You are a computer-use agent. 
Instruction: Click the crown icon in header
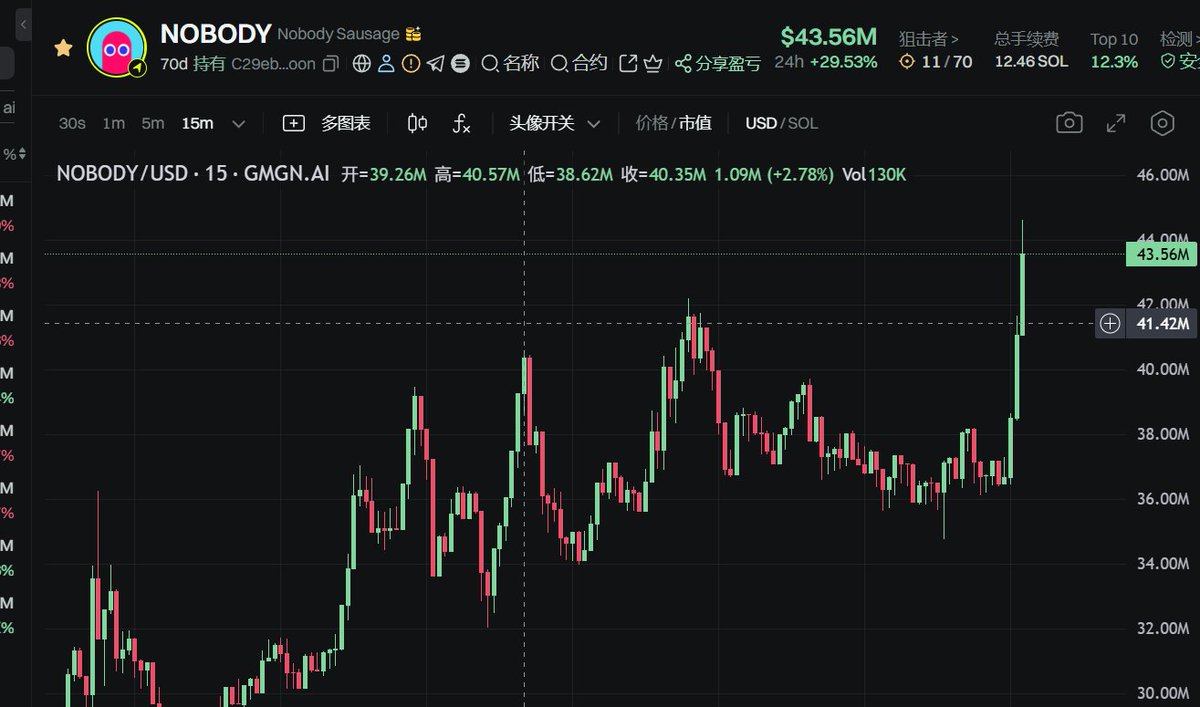(x=653, y=64)
